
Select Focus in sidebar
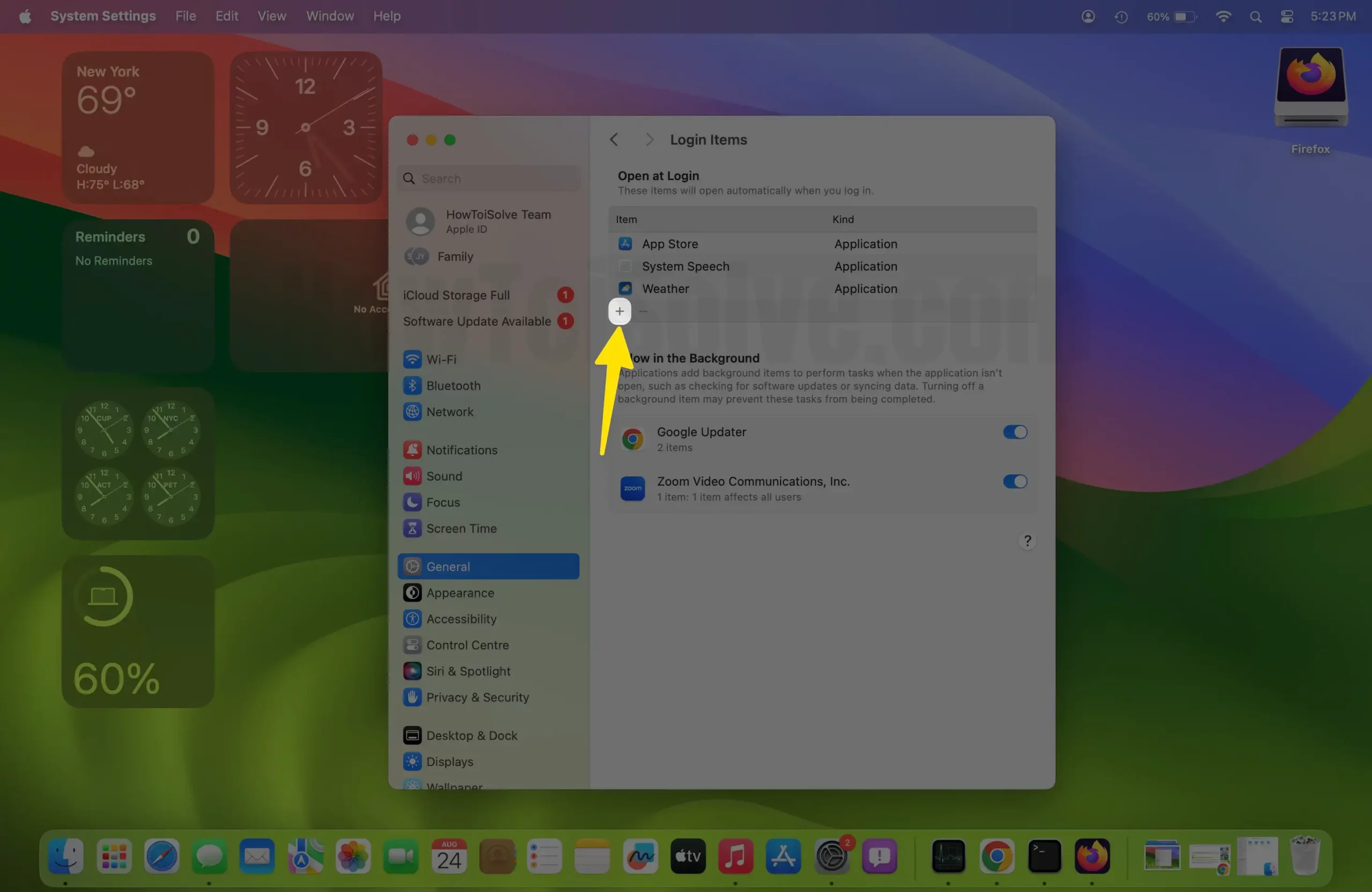click(489, 503)
